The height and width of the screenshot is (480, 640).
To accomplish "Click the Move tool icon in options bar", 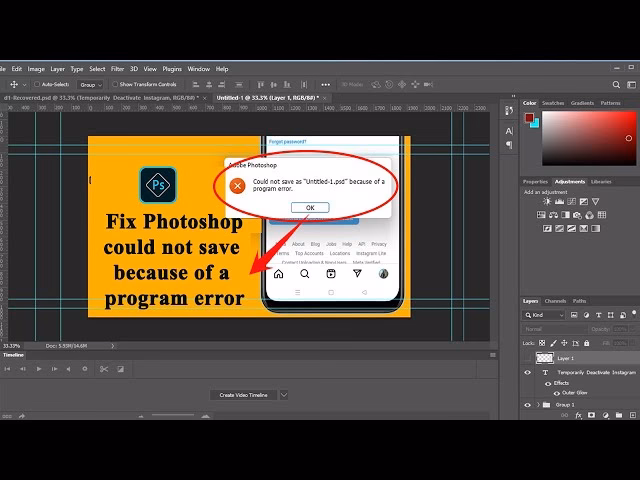I will [14, 84].
